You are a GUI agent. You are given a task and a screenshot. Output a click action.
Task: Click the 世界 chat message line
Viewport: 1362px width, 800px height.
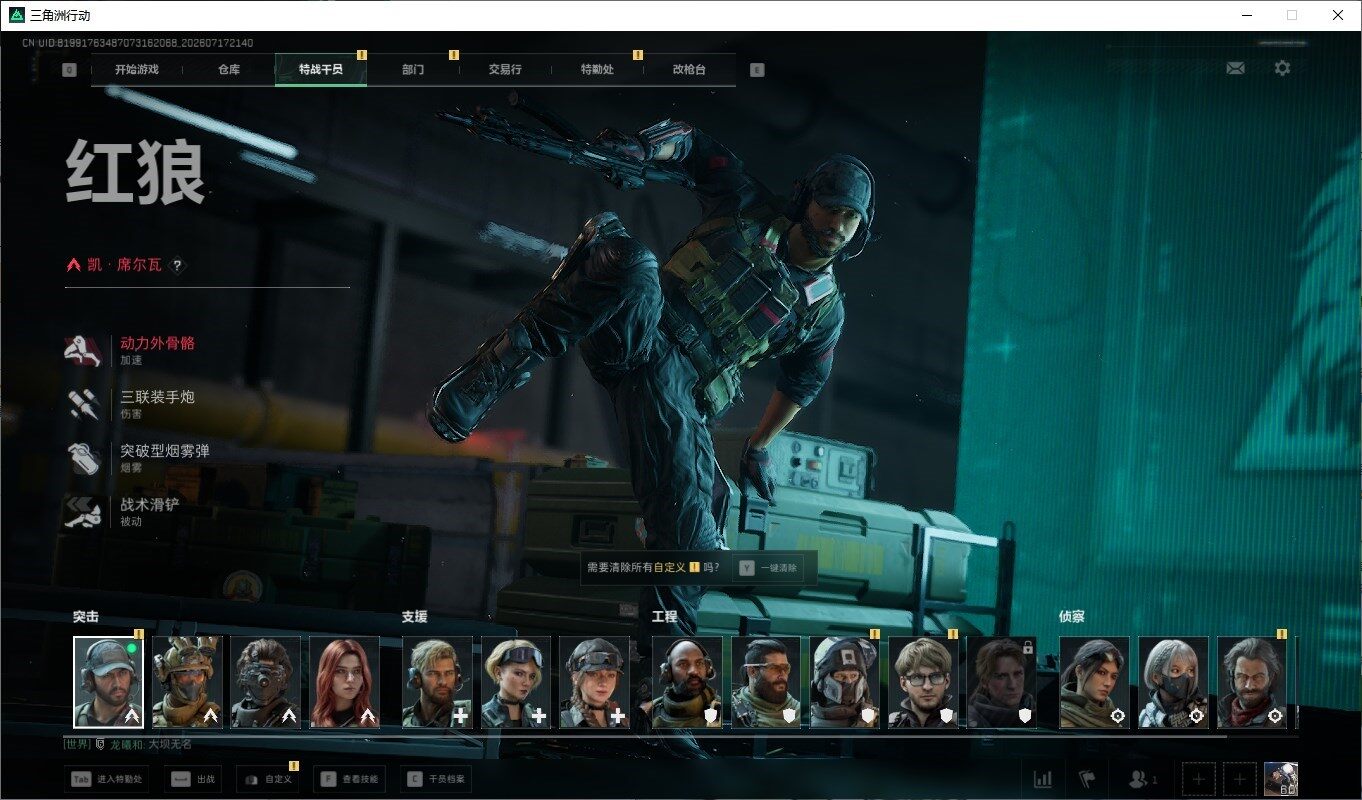click(128, 744)
